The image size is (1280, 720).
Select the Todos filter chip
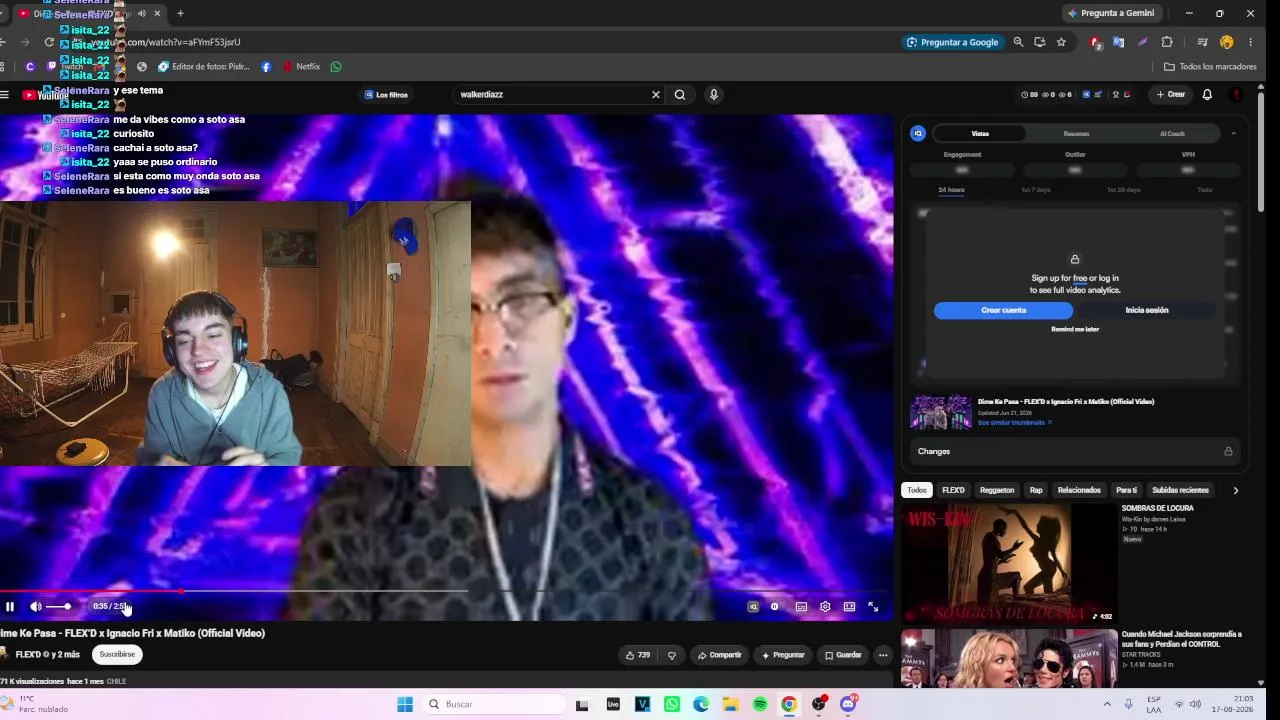(x=917, y=491)
